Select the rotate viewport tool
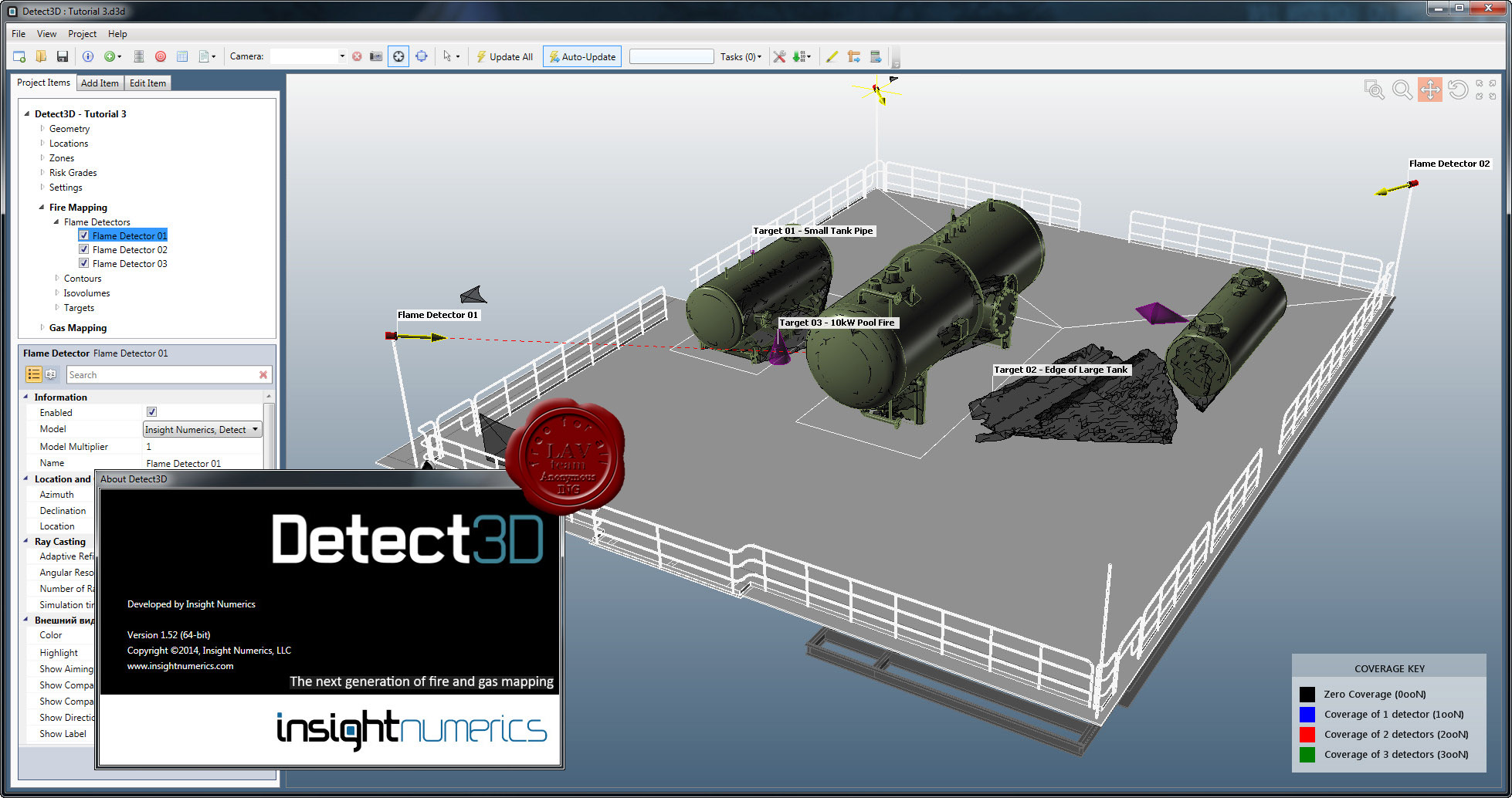Image resolution: width=1512 pixels, height=798 pixels. click(x=1458, y=90)
